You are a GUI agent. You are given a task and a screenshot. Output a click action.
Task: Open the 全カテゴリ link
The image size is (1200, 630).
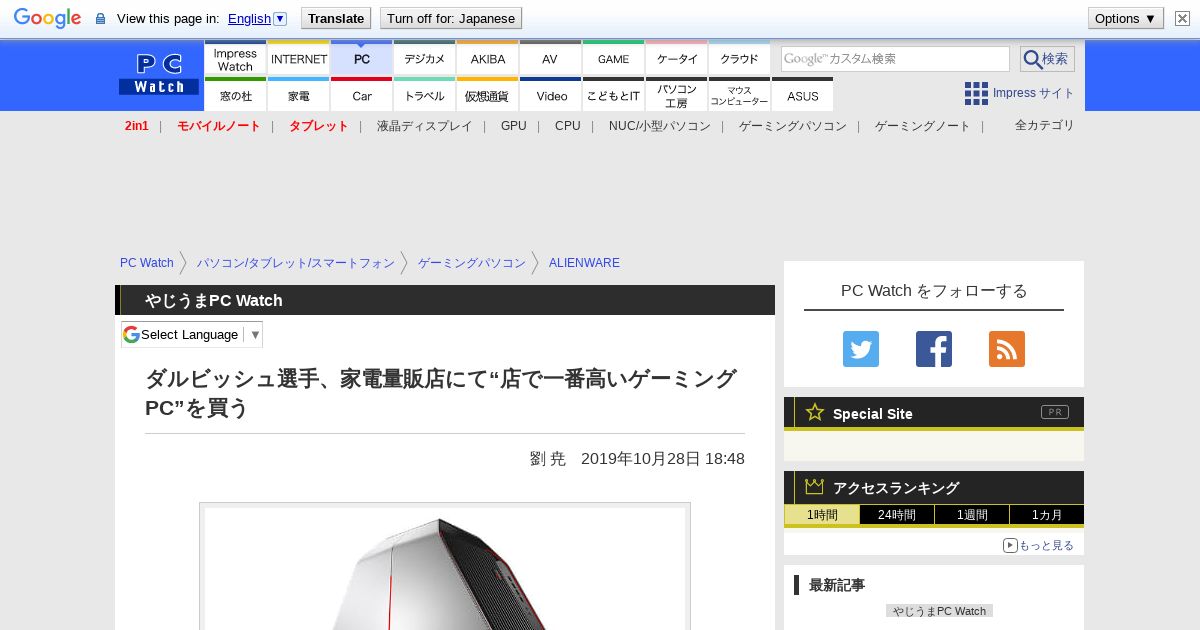coord(1045,125)
